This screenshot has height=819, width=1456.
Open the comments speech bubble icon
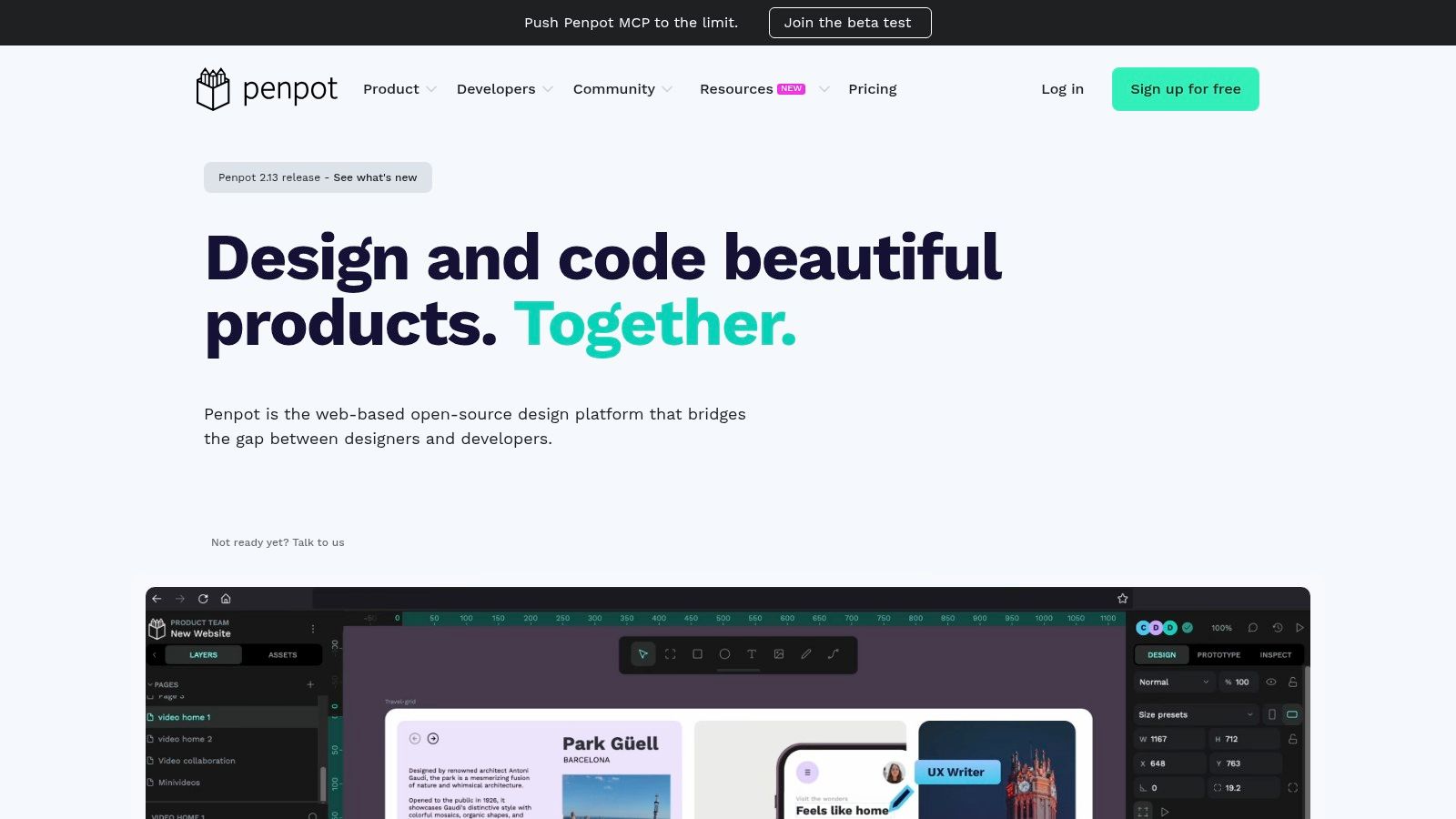1253,628
